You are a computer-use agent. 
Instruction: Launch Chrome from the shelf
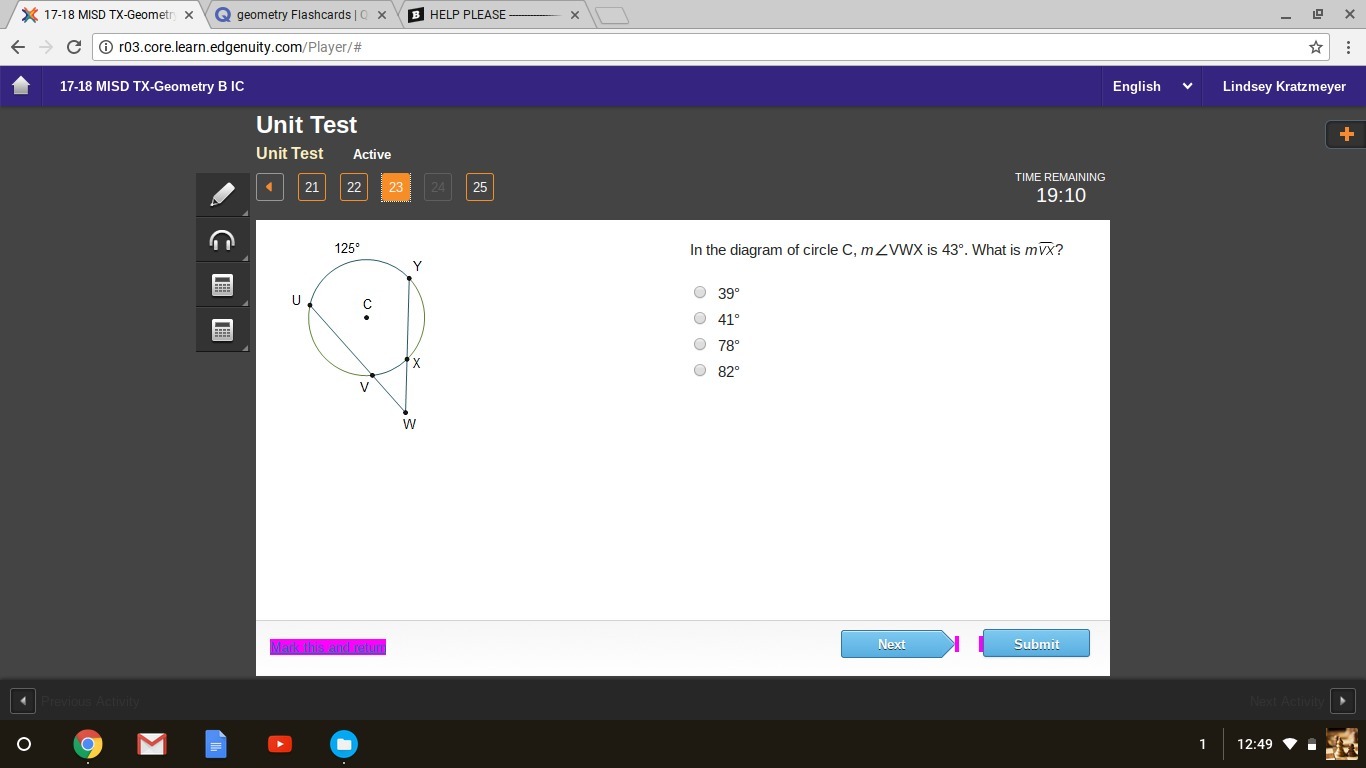coord(88,744)
